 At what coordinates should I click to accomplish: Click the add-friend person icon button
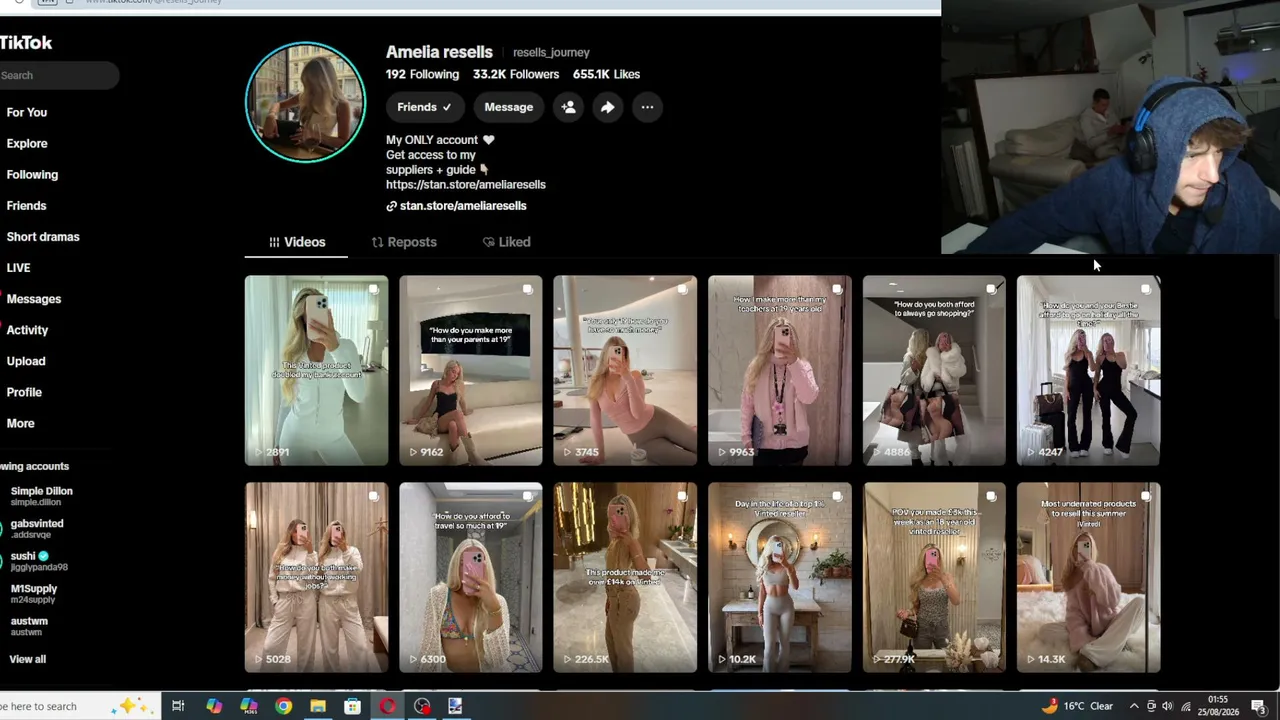coord(568,107)
